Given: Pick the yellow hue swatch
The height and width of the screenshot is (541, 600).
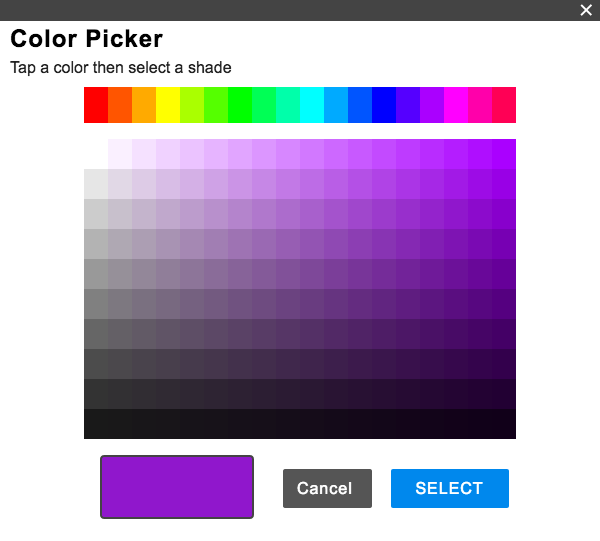Looking at the screenshot, I should coord(168,105).
